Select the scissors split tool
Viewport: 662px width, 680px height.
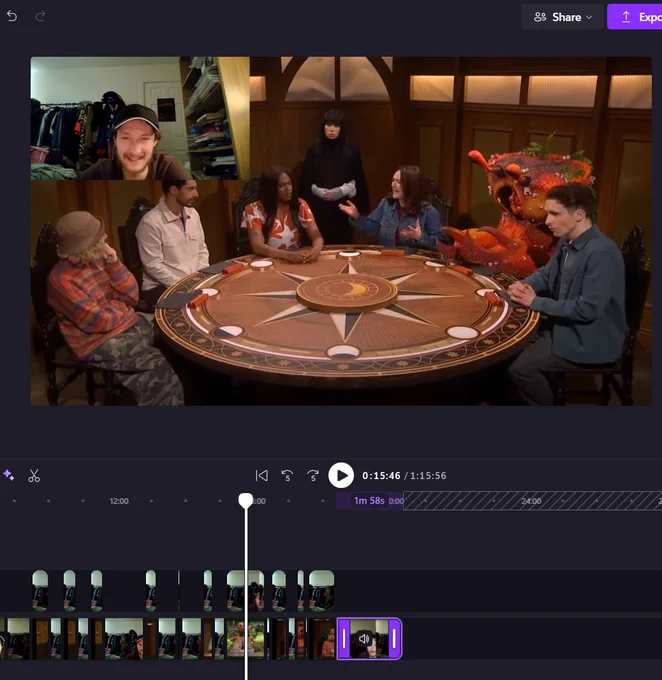(x=34, y=476)
